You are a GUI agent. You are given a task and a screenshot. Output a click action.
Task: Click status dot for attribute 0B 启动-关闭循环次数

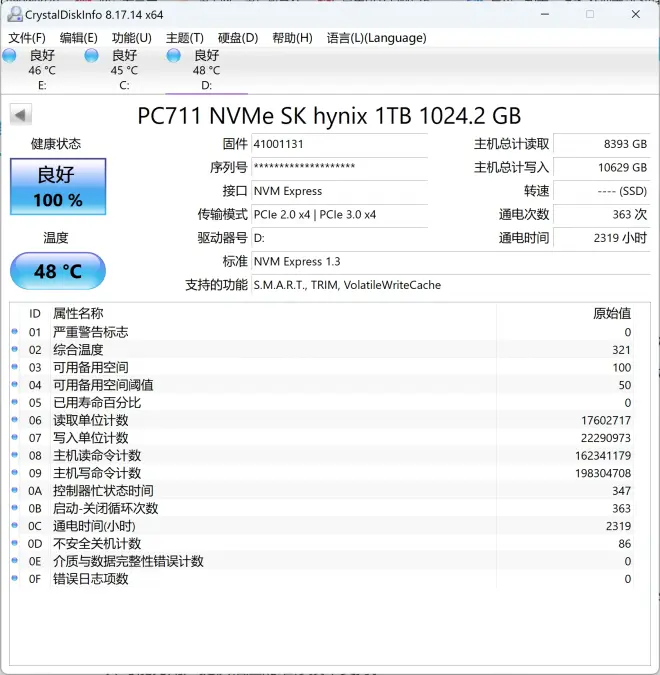15,508
